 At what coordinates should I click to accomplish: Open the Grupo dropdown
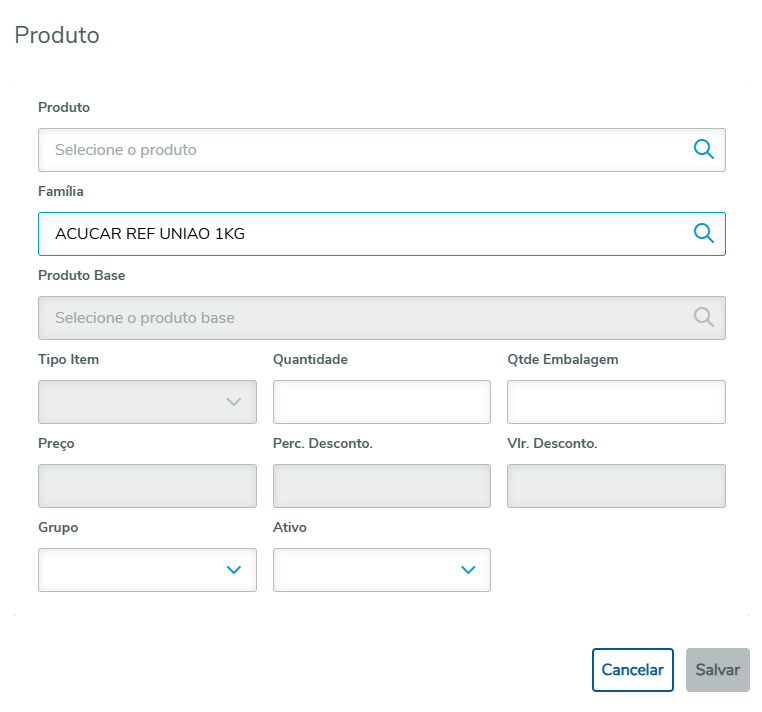147,570
